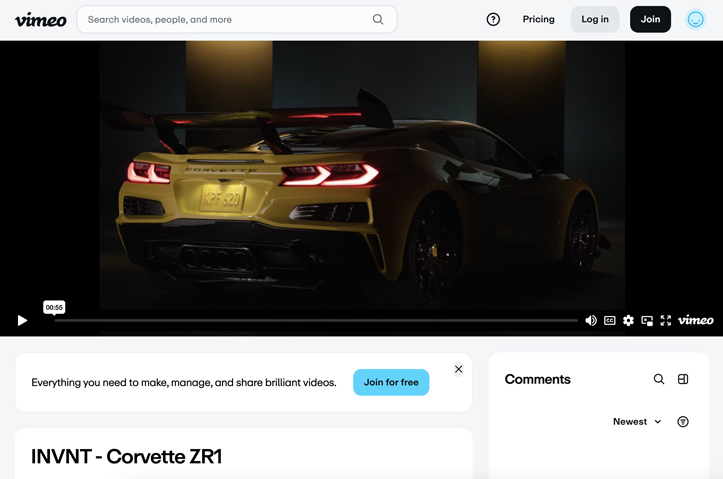This screenshot has height=479, width=723.
Task: Open the Vimeo home logo
Action: (41, 19)
